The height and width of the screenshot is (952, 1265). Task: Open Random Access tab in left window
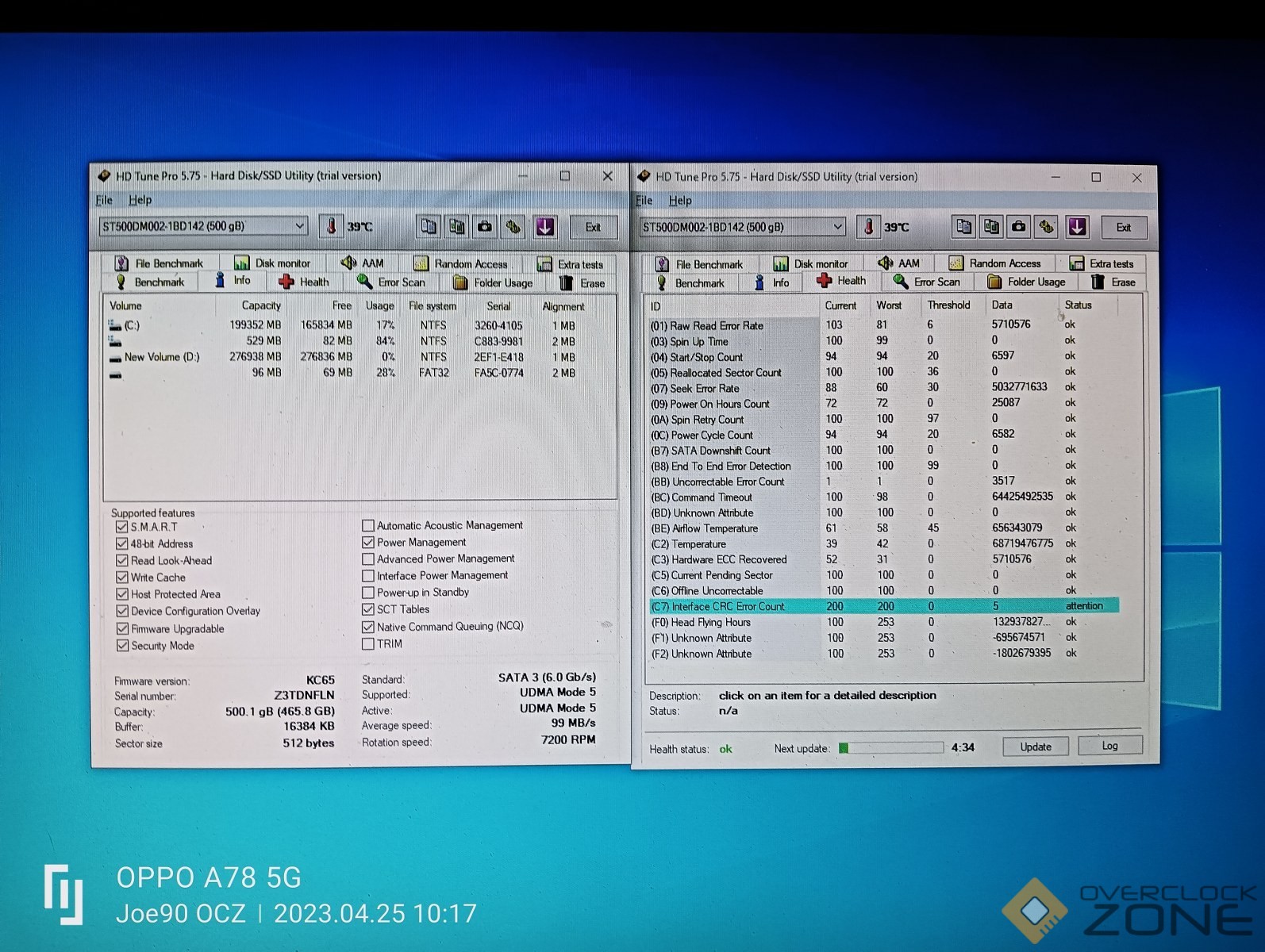pos(461,264)
